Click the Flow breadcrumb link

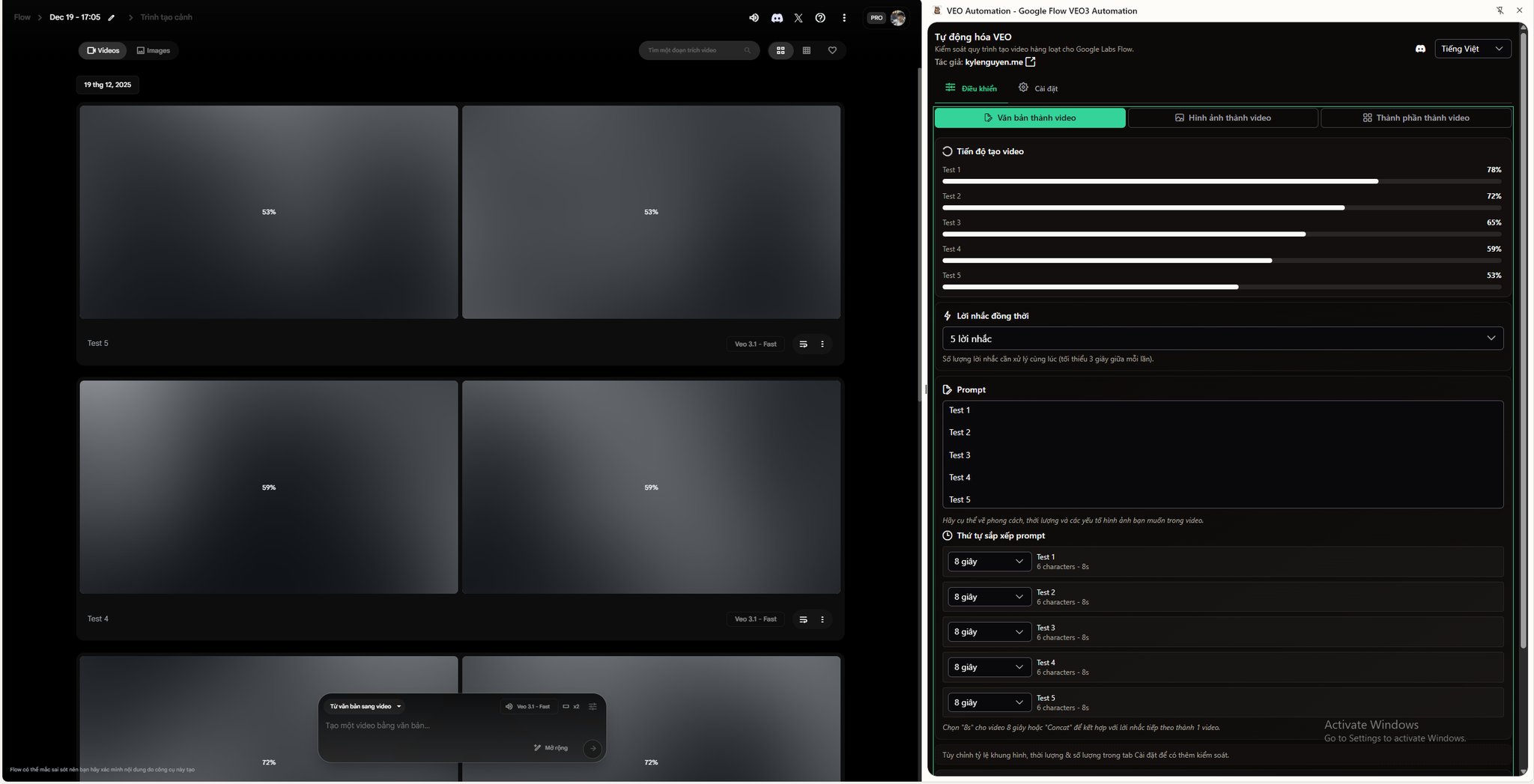(22, 17)
